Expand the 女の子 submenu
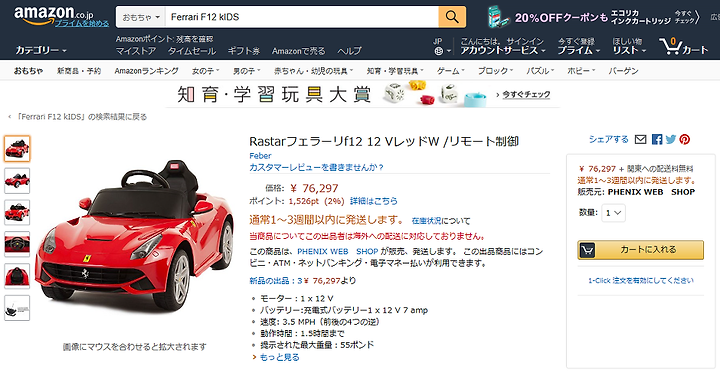720x376 pixels. click(205, 71)
